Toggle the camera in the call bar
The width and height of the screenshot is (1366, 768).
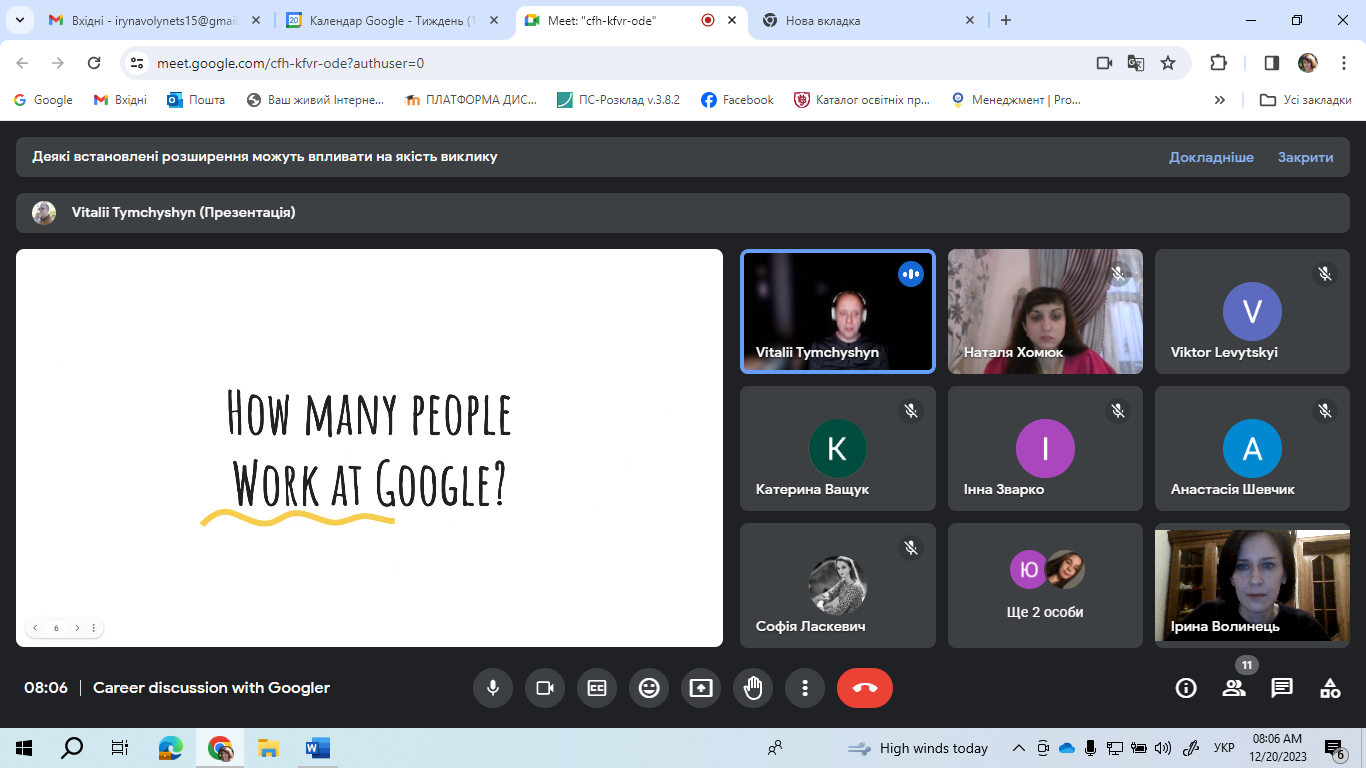[545, 688]
